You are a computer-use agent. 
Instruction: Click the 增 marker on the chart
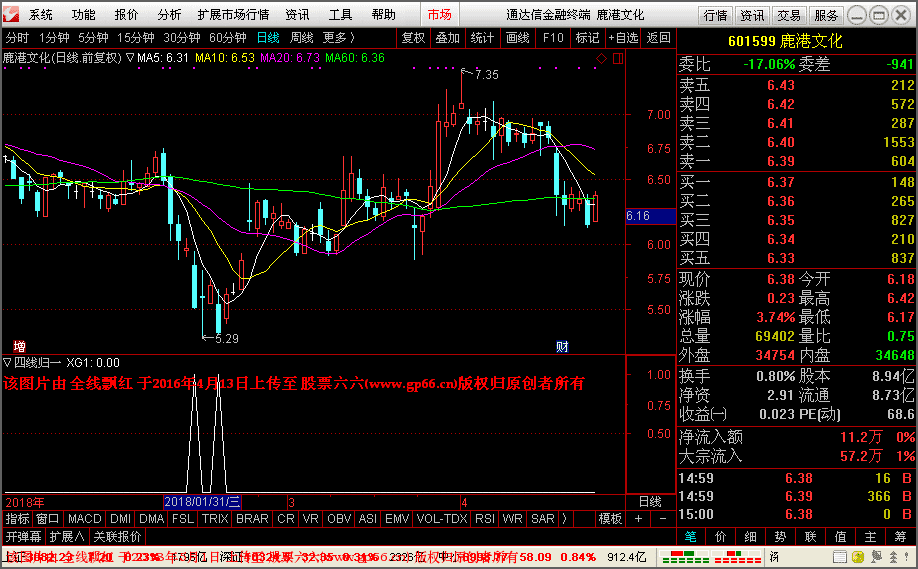pos(19,346)
